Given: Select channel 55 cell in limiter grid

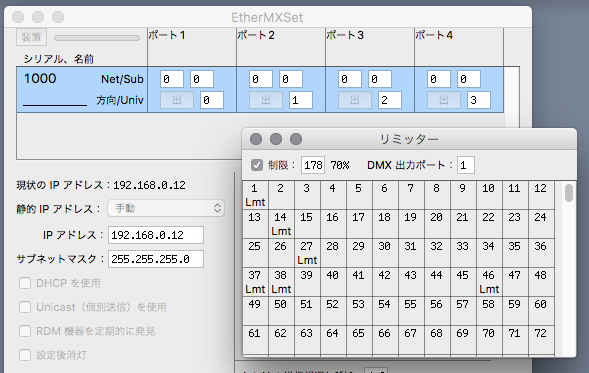Looking at the screenshot, I should click(411, 311).
